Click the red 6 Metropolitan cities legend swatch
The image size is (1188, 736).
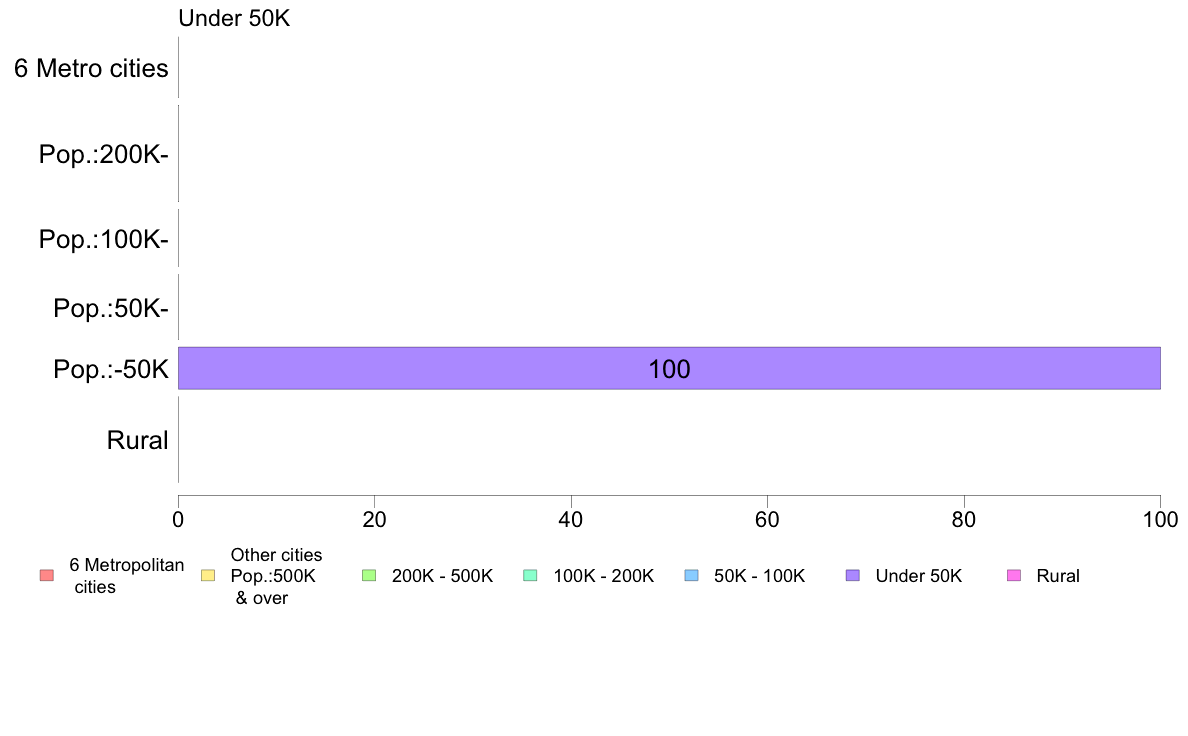coord(47,575)
